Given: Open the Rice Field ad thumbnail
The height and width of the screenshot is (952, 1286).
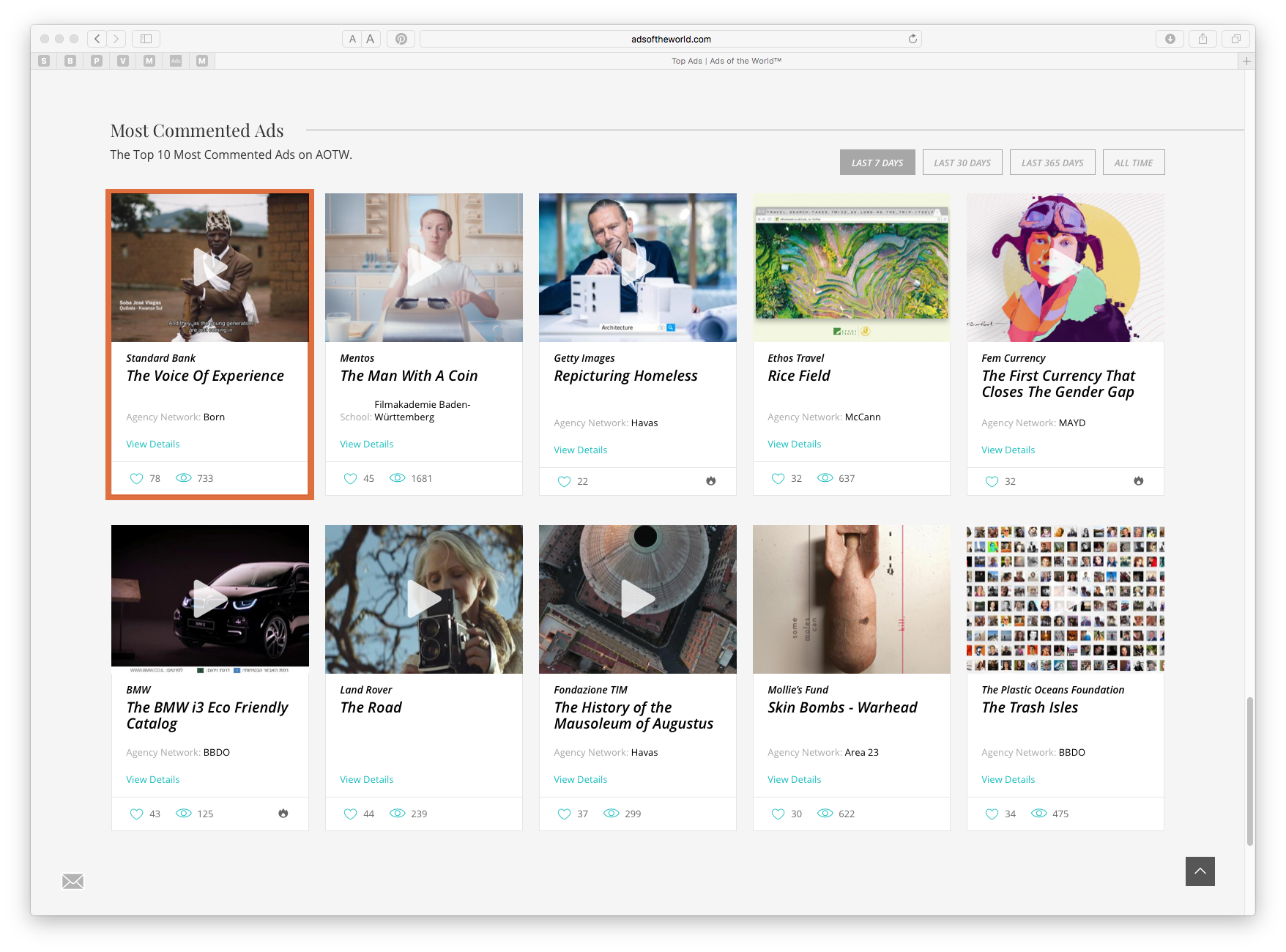Looking at the screenshot, I should 852,267.
